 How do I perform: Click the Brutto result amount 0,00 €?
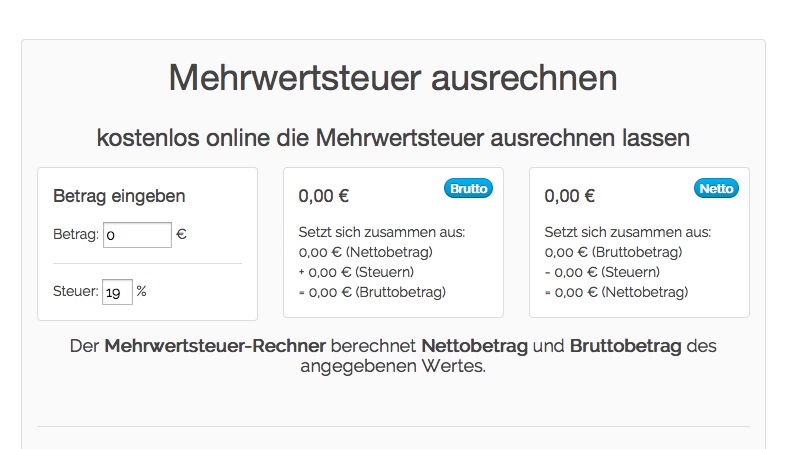click(x=323, y=196)
